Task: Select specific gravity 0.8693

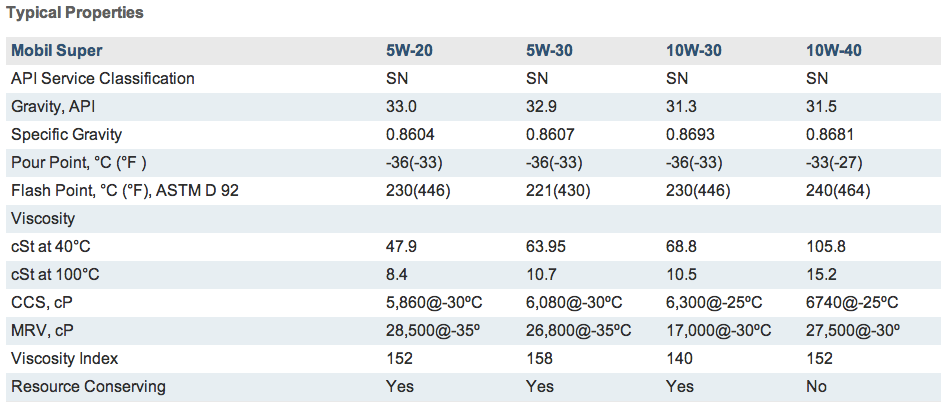Action: point(690,134)
